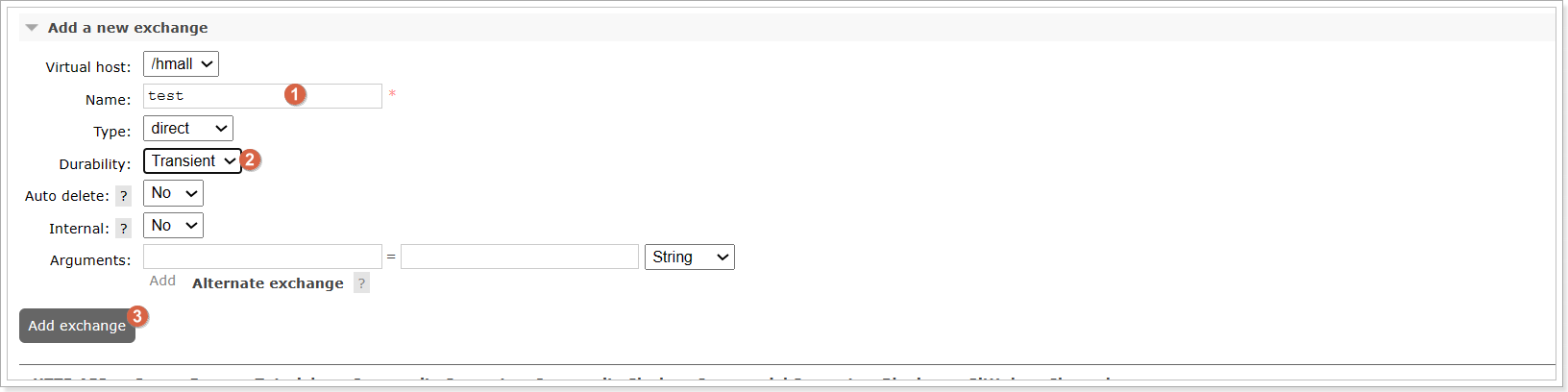Open the String argument type dropdown
1568x392 pixels.
point(690,257)
